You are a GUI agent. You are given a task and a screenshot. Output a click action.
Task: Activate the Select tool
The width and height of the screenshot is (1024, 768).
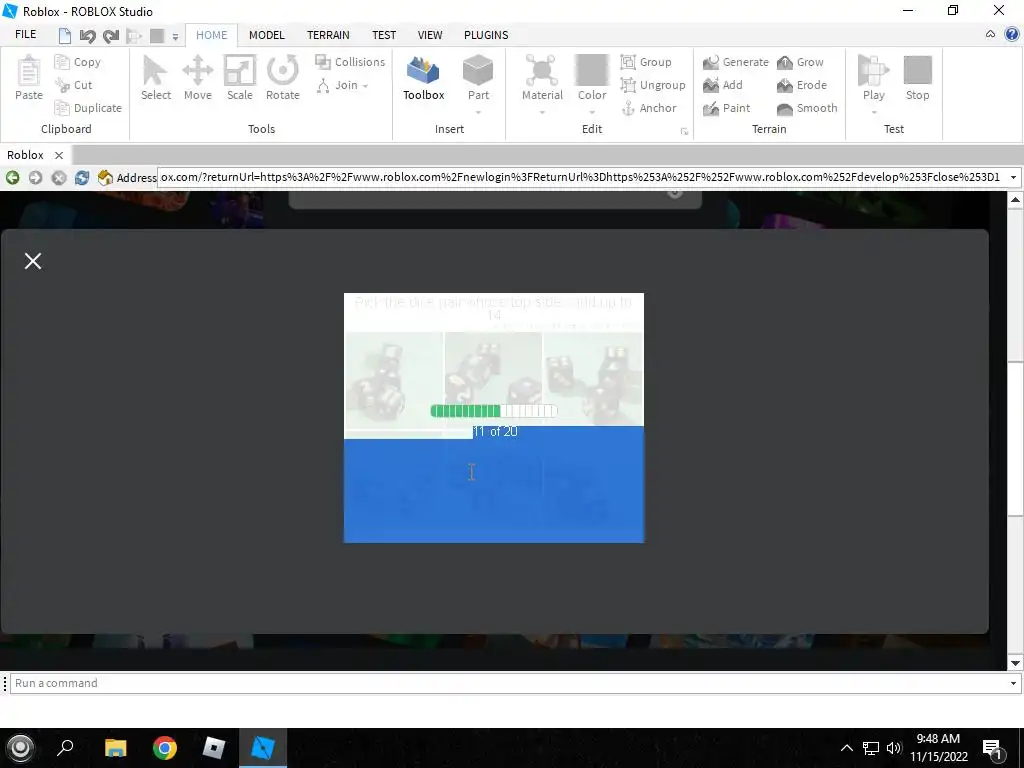(155, 78)
